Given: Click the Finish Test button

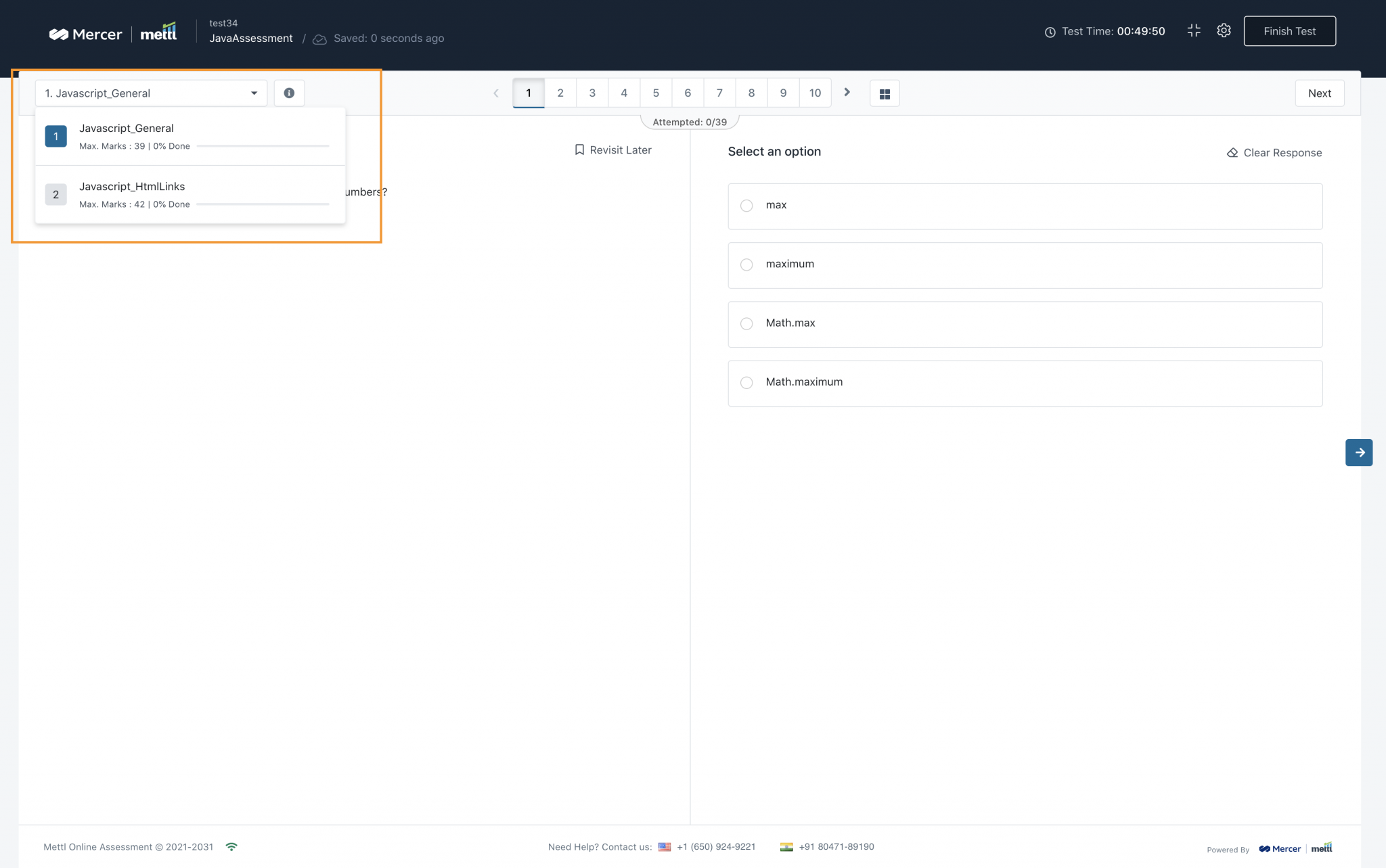Looking at the screenshot, I should 1289,30.
